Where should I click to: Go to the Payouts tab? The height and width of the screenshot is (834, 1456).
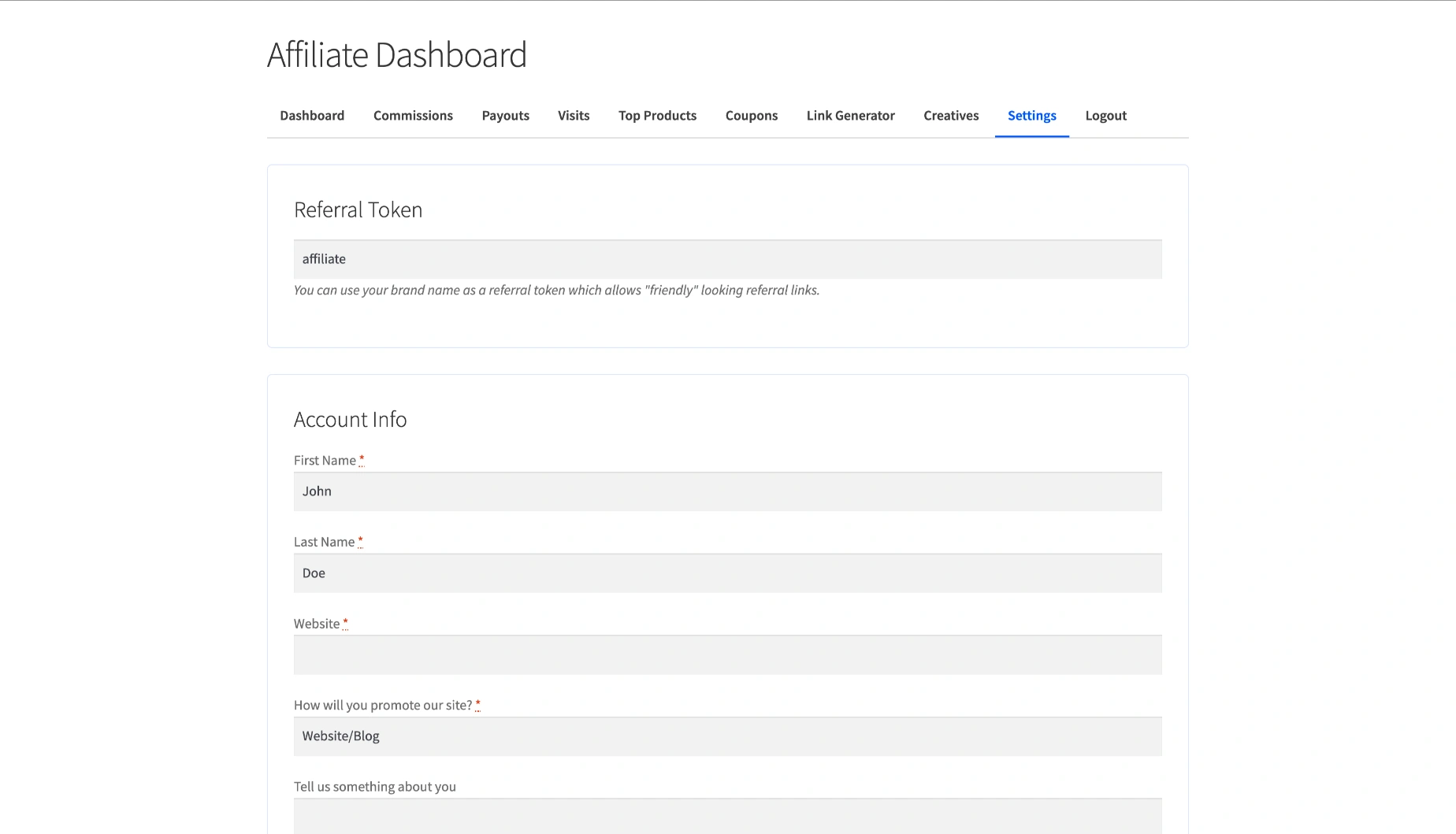point(505,116)
